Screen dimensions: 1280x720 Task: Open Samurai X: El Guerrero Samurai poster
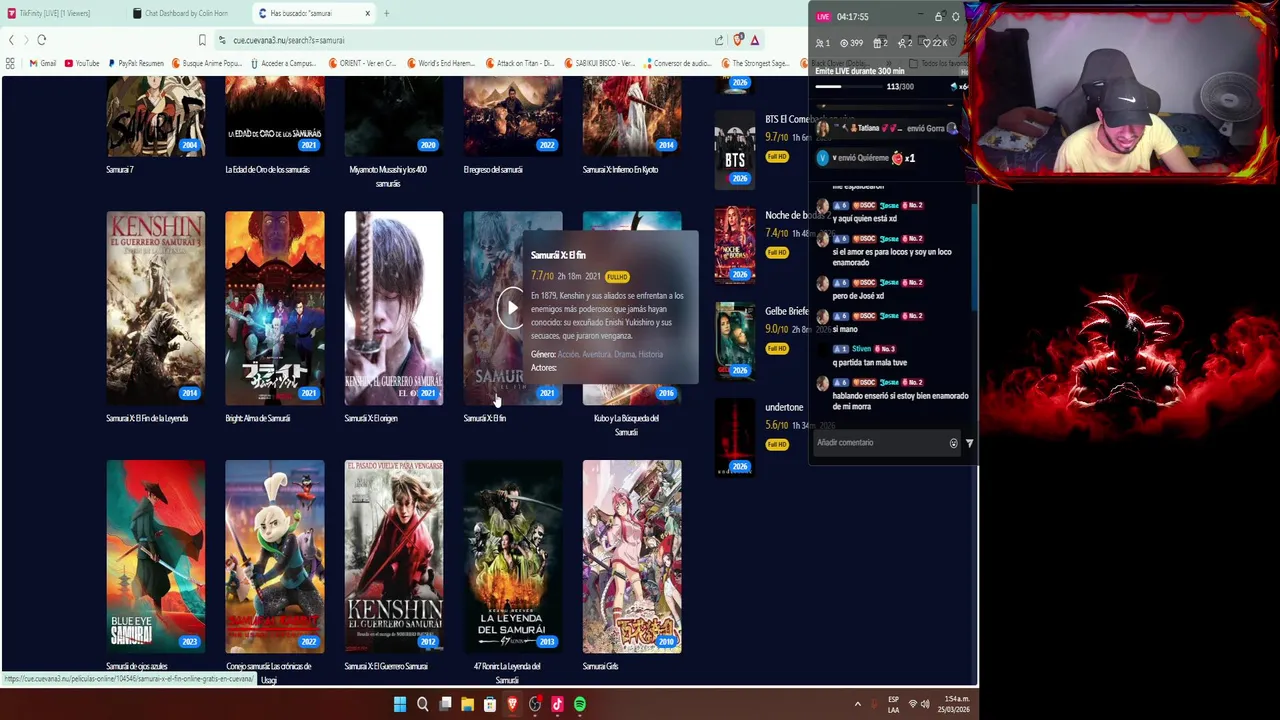click(x=394, y=556)
